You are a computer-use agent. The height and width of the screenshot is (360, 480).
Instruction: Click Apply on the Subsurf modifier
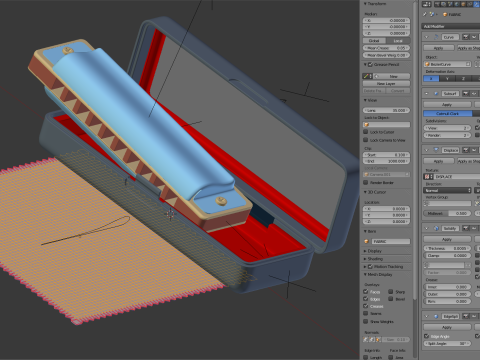point(447,105)
